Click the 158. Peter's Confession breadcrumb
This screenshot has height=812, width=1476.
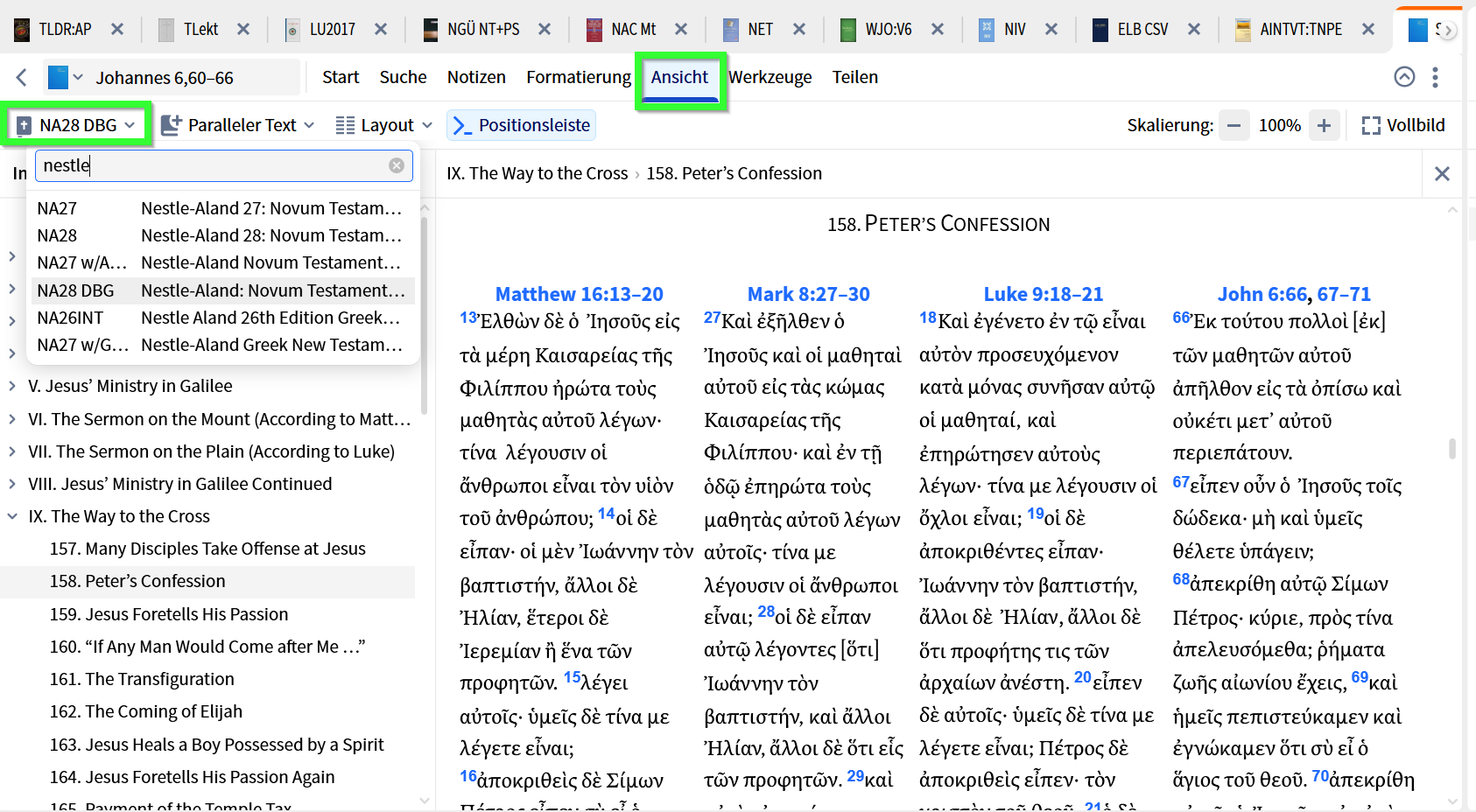(x=734, y=173)
